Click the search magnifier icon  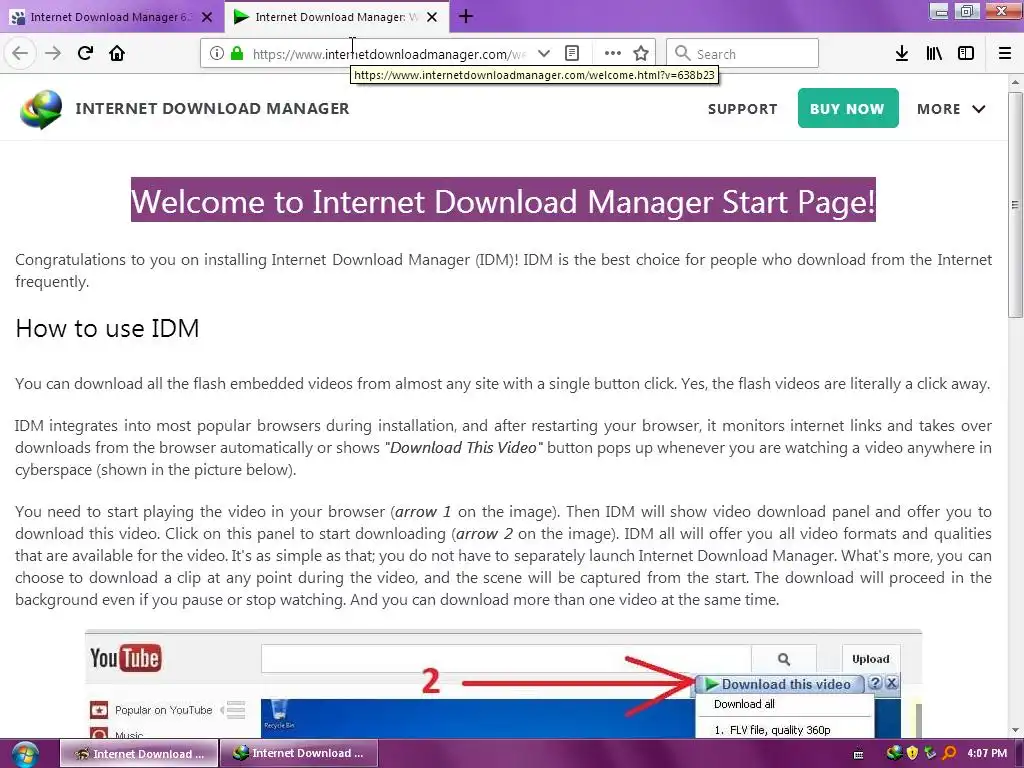point(682,54)
